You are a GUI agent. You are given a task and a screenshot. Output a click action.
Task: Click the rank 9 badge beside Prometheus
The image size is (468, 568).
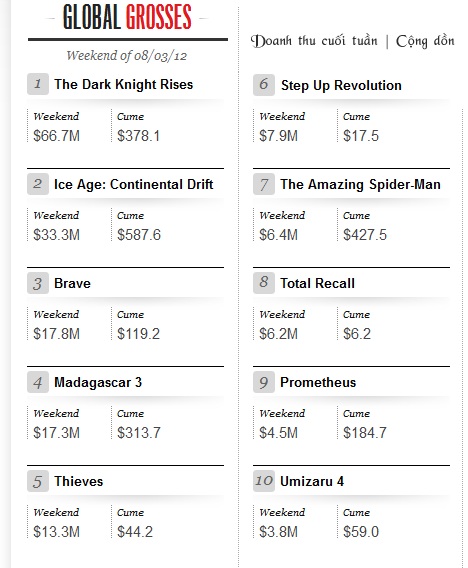pos(264,382)
